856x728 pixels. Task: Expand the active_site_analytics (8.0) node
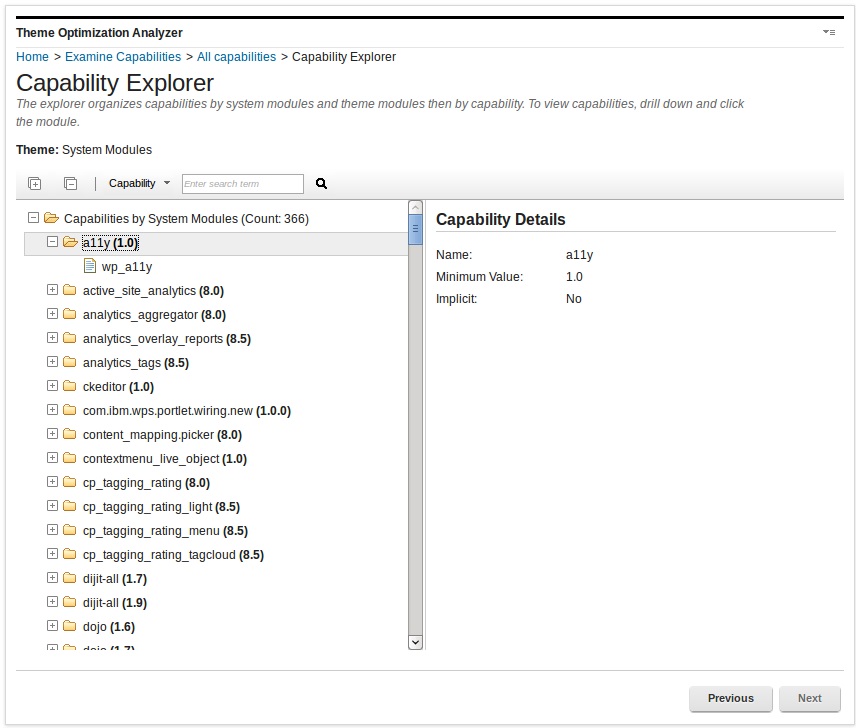(52, 290)
